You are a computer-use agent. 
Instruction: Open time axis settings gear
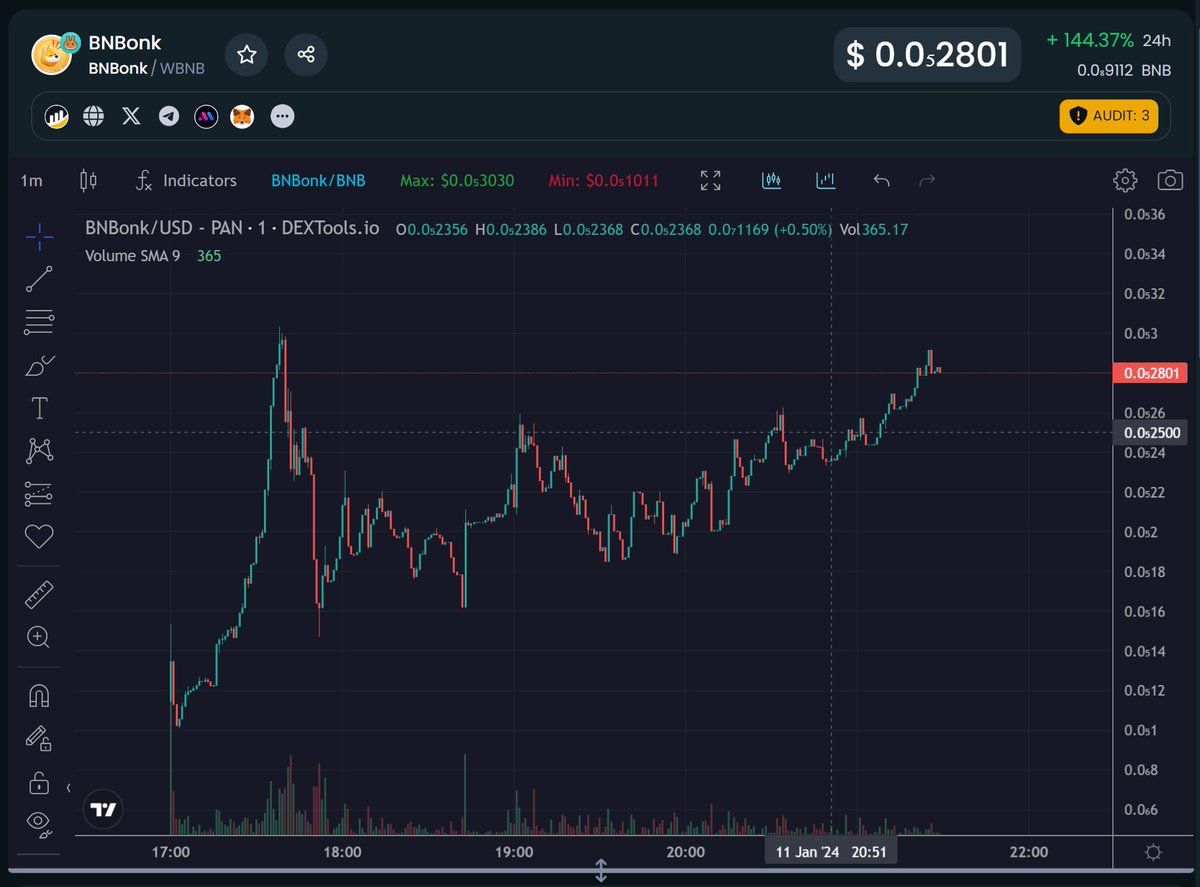coord(1153,852)
